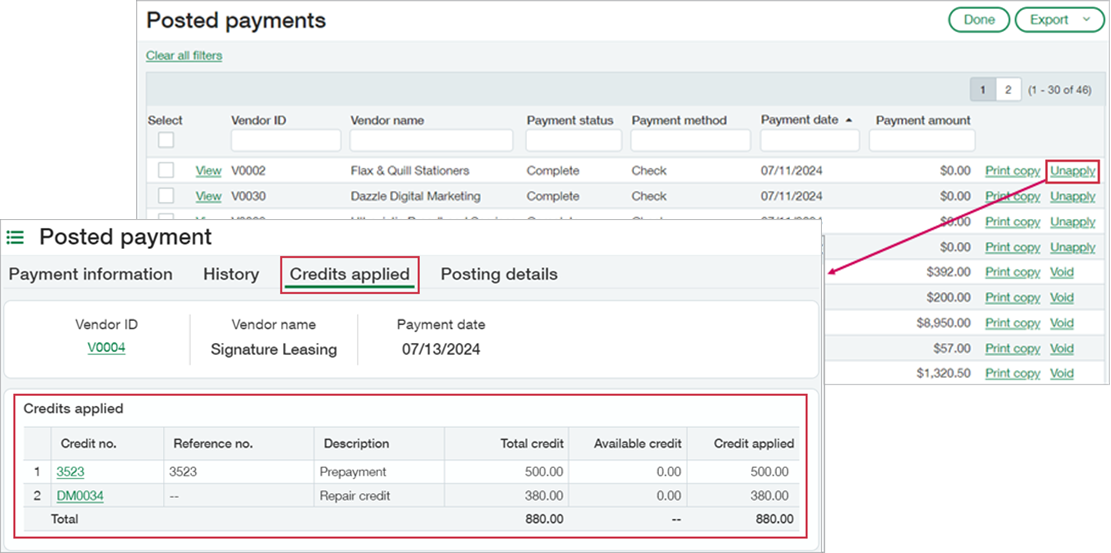Screen dimensions: 1111x553
Task: Expand the Export dropdown button
Action: [1059, 20]
